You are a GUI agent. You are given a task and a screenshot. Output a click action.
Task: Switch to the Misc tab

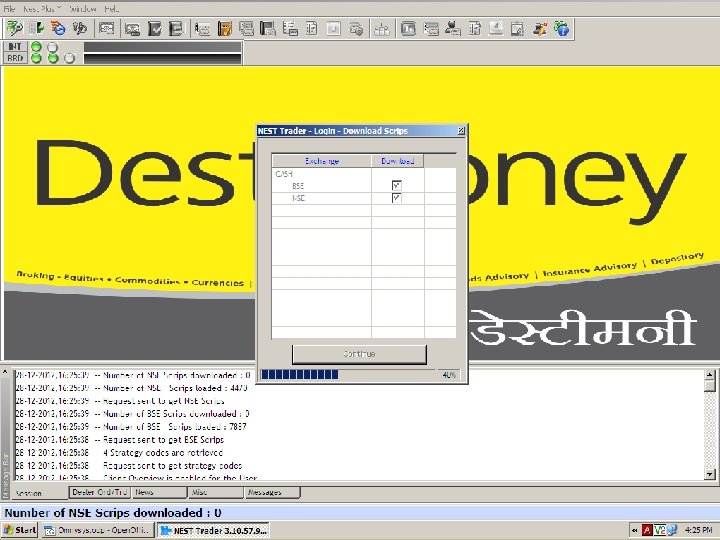[x=215, y=492]
